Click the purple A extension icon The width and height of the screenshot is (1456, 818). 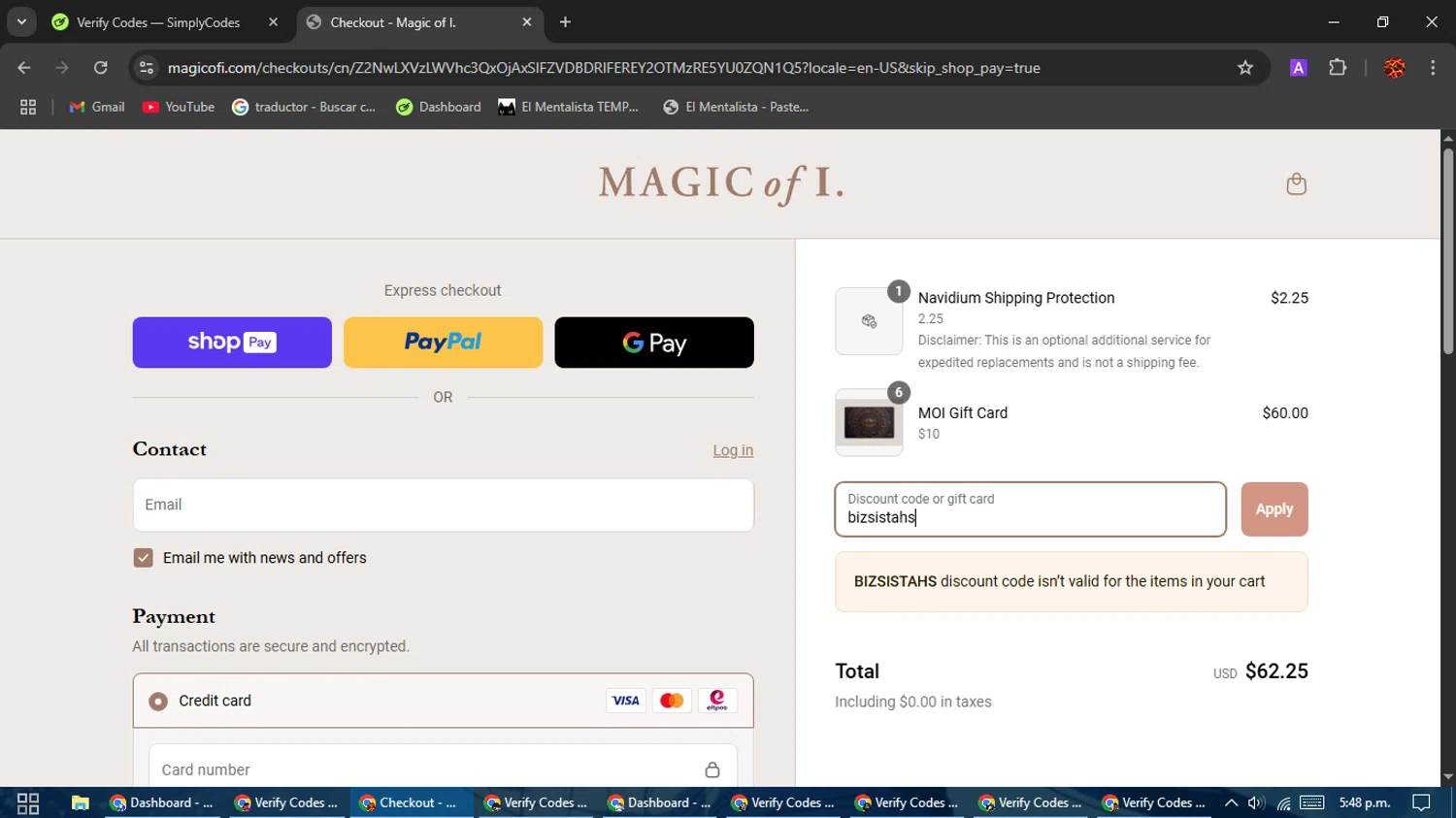point(1298,68)
